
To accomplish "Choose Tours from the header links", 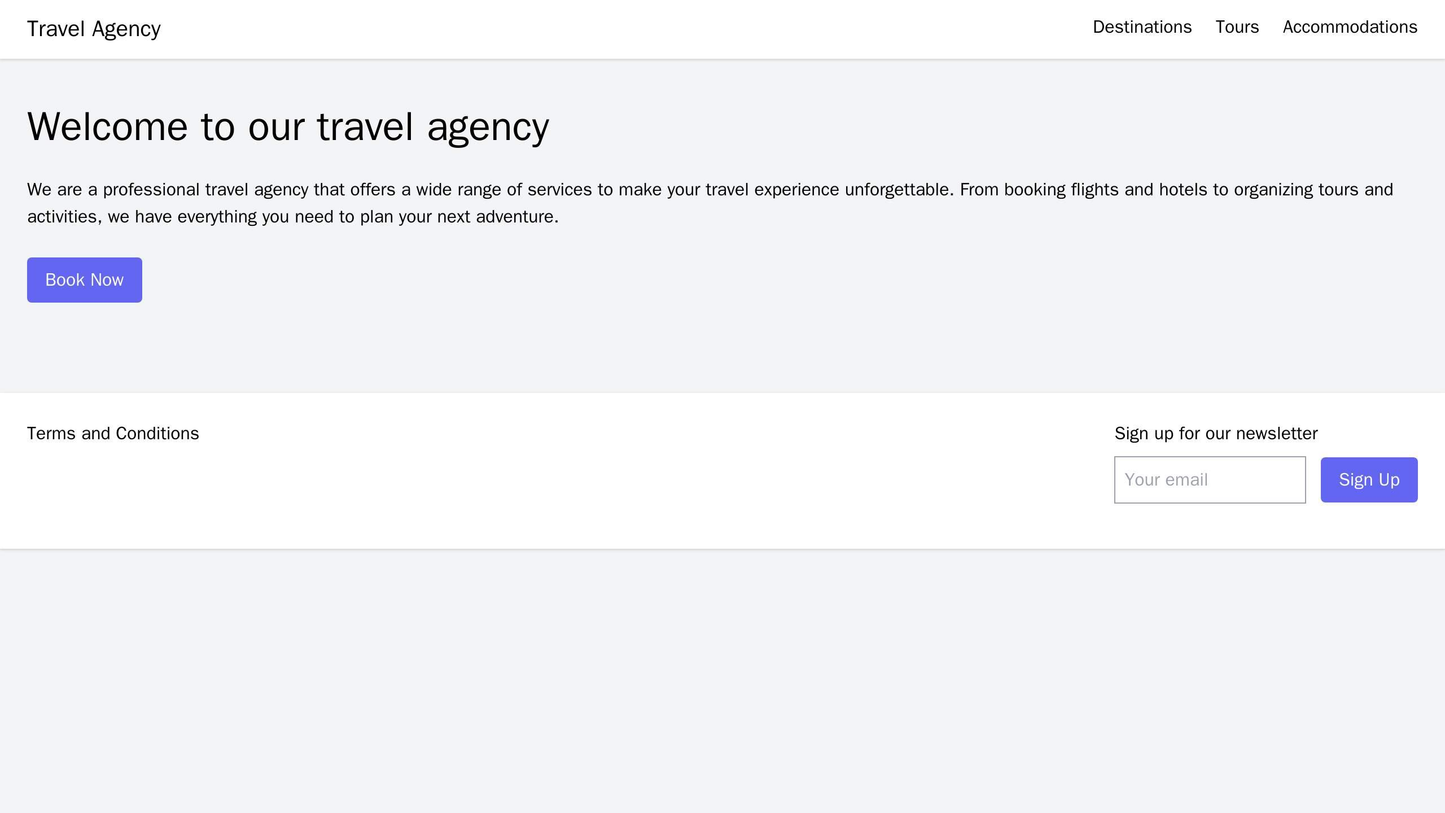I will point(1236,27).
